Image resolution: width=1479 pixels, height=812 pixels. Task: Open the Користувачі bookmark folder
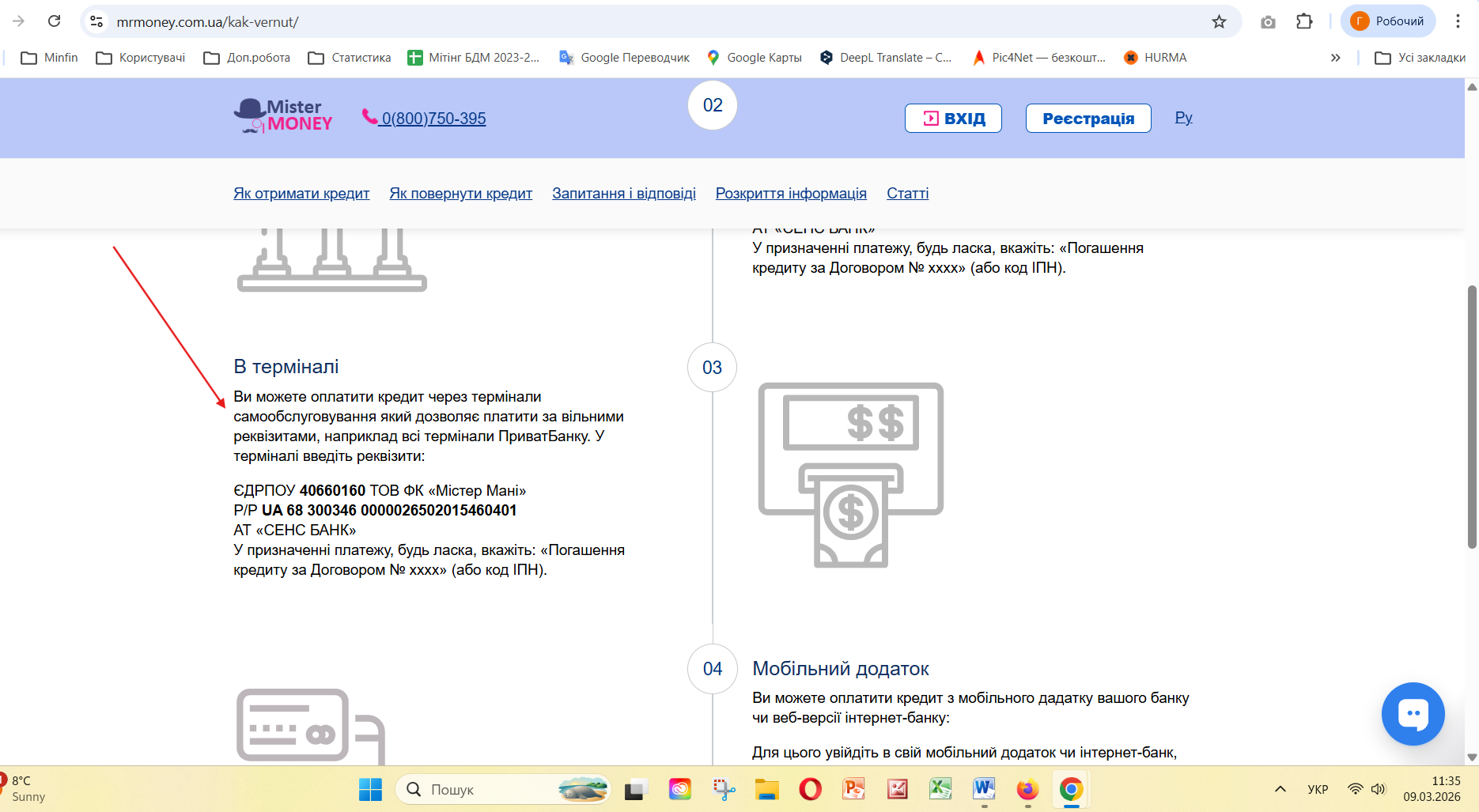point(141,58)
